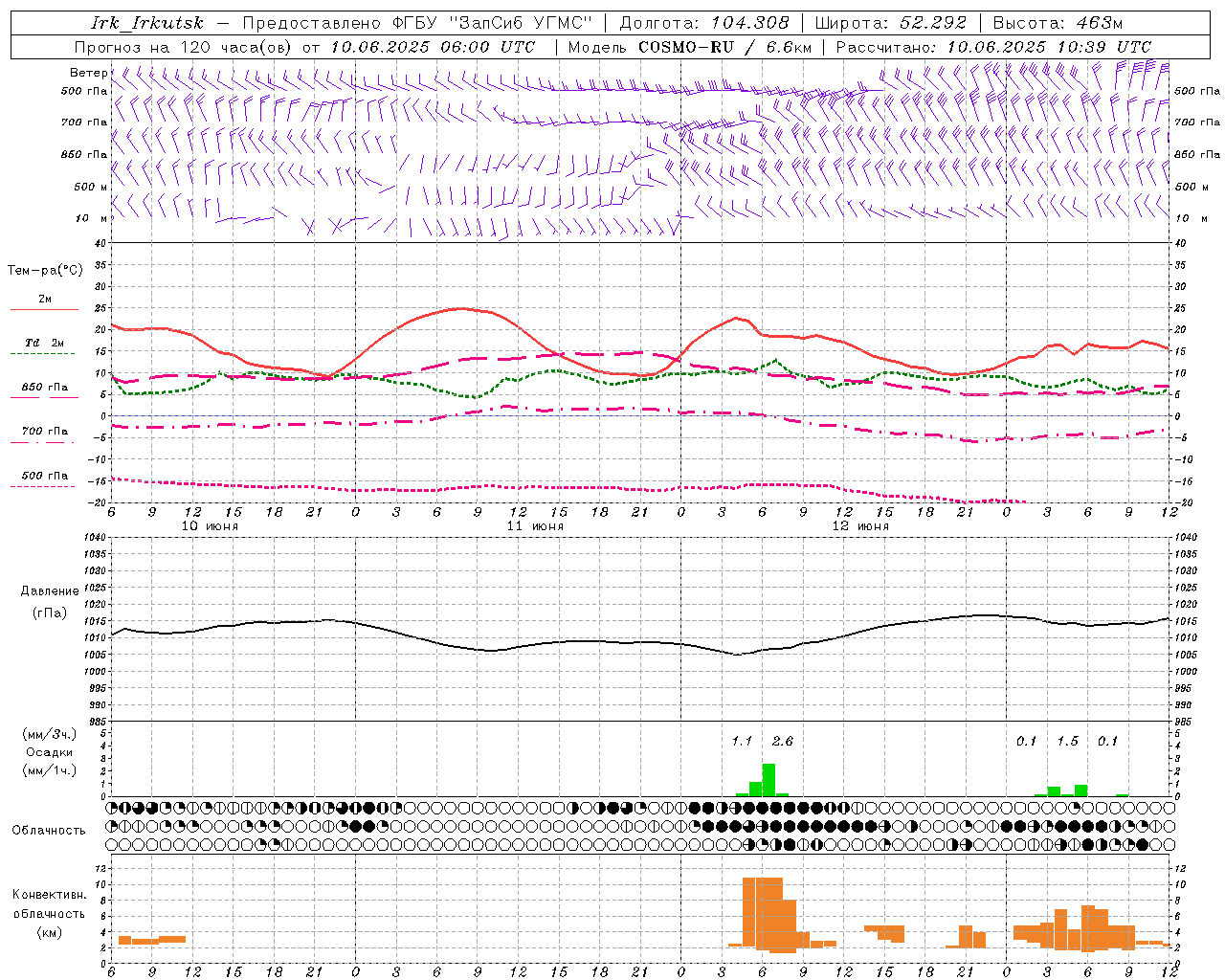
Task: Click the "Td 2м" dew point legend entry
Action: click(x=44, y=343)
